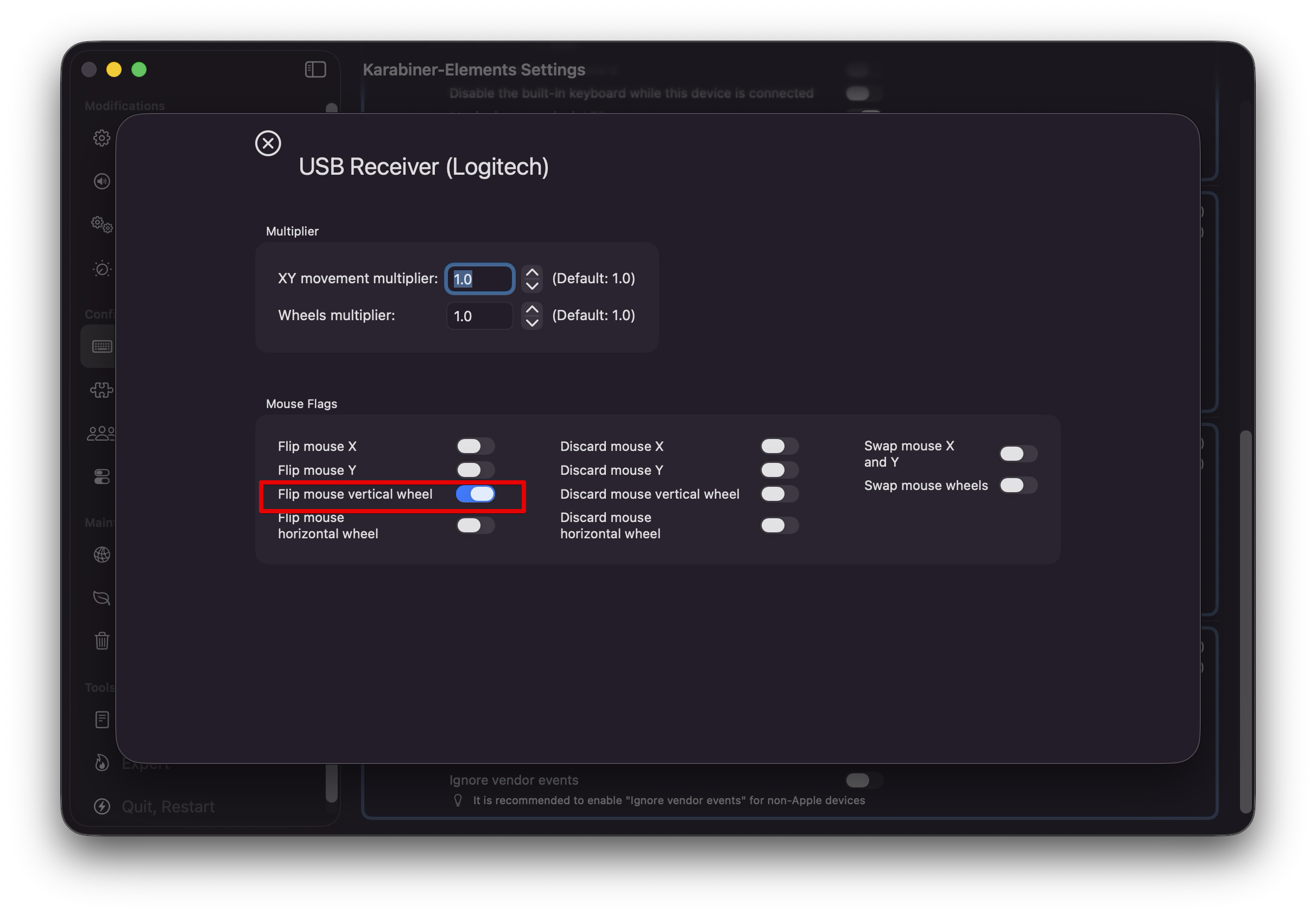Increase Wheels multiplier with up arrow
Viewport: 1316px width, 916px height.
point(532,309)
